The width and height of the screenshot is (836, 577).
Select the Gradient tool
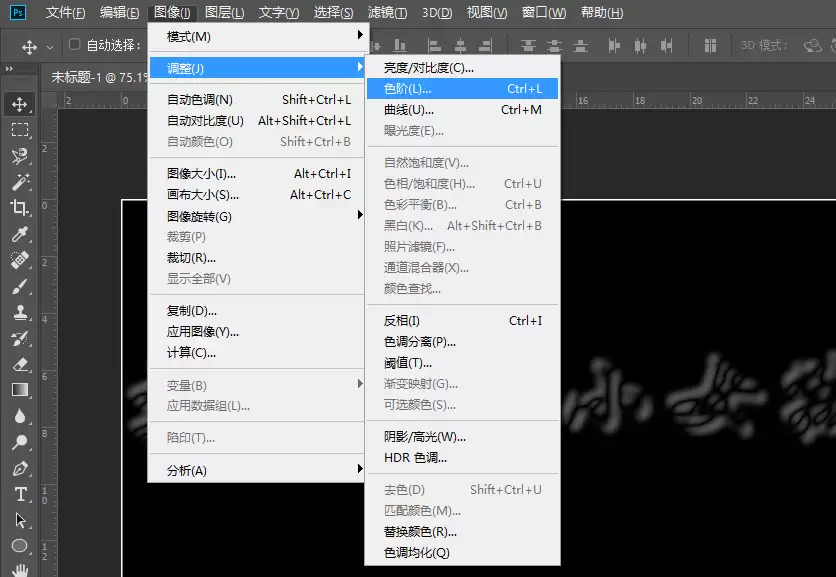[x=20, y=390]
